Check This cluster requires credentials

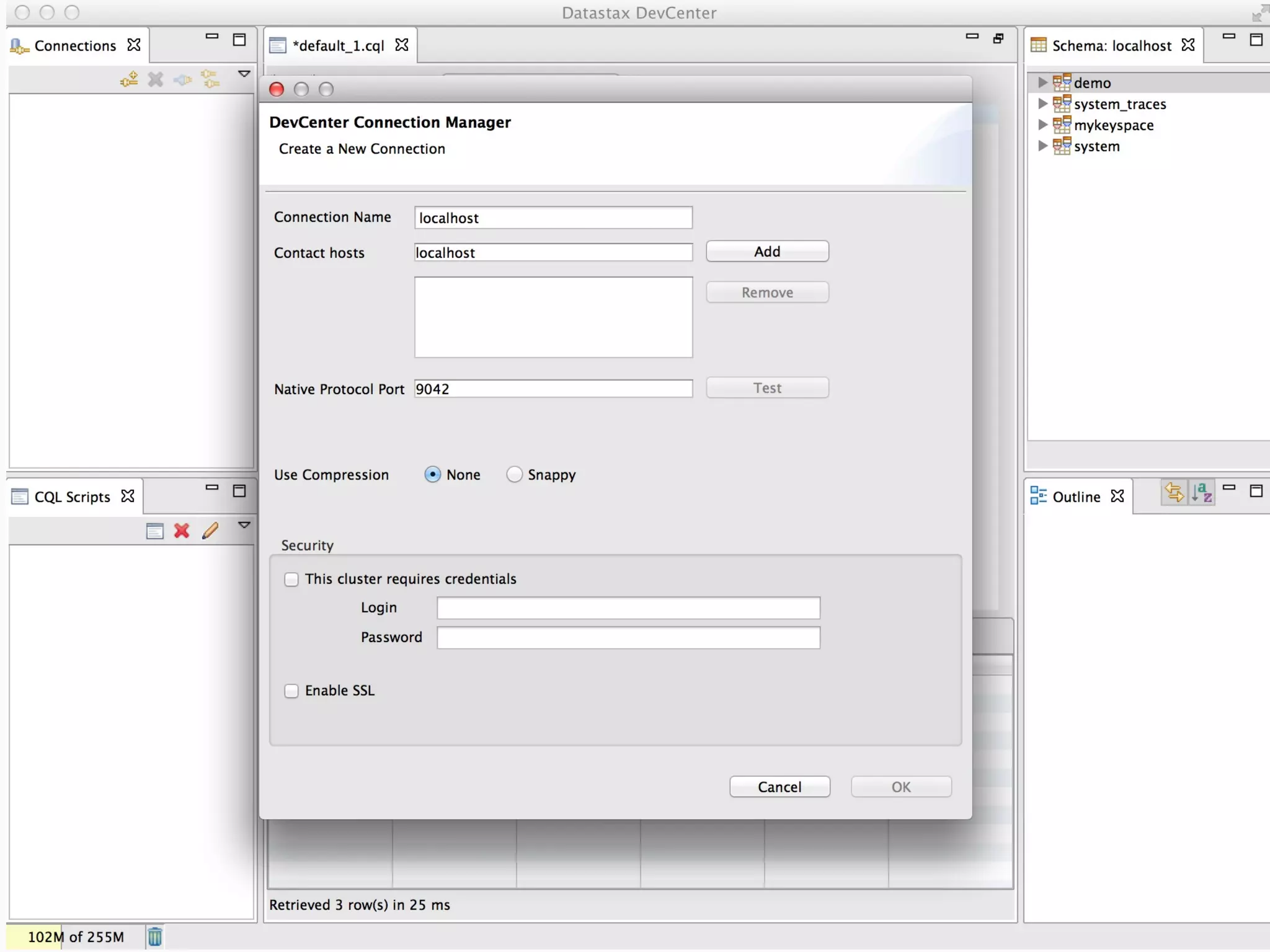(291, 580)
